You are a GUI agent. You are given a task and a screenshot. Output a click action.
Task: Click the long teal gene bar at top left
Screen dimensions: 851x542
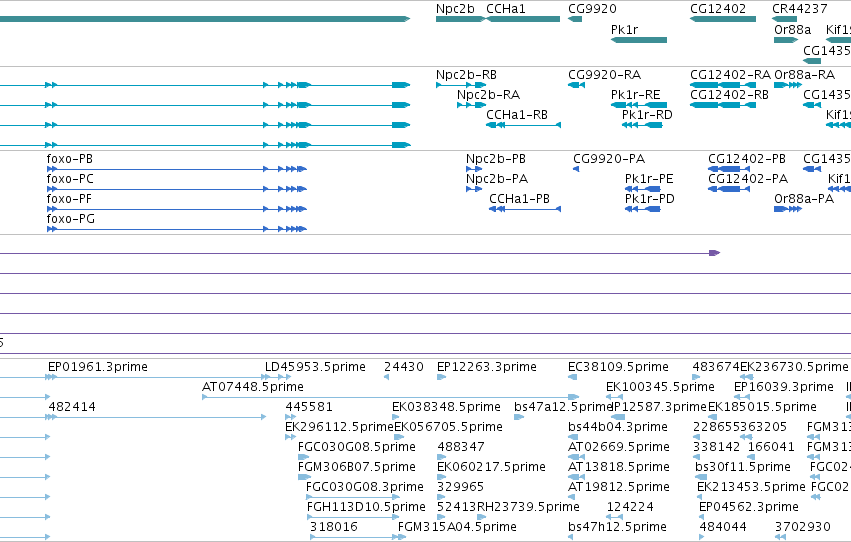tap(205, 19)
